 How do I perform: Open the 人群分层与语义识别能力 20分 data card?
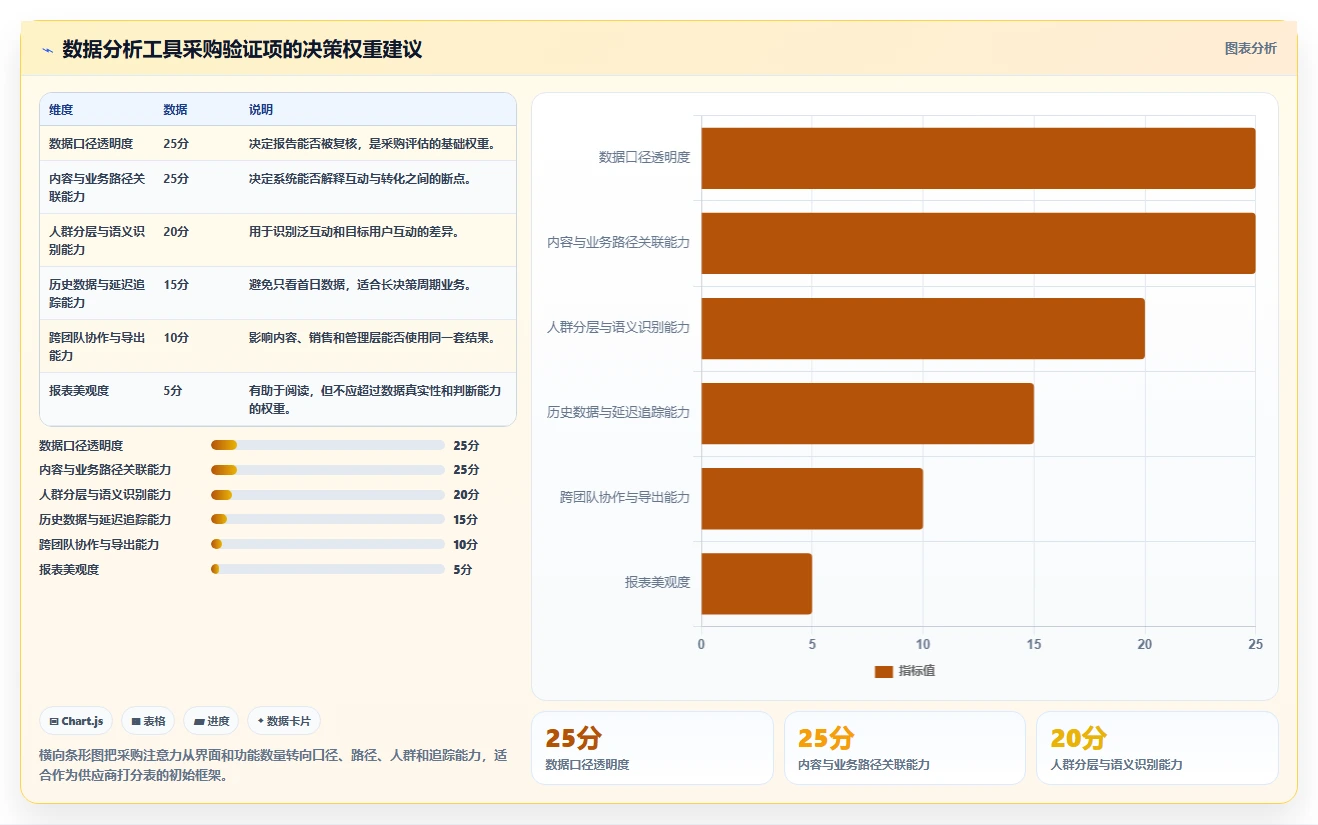[1157, 748]
